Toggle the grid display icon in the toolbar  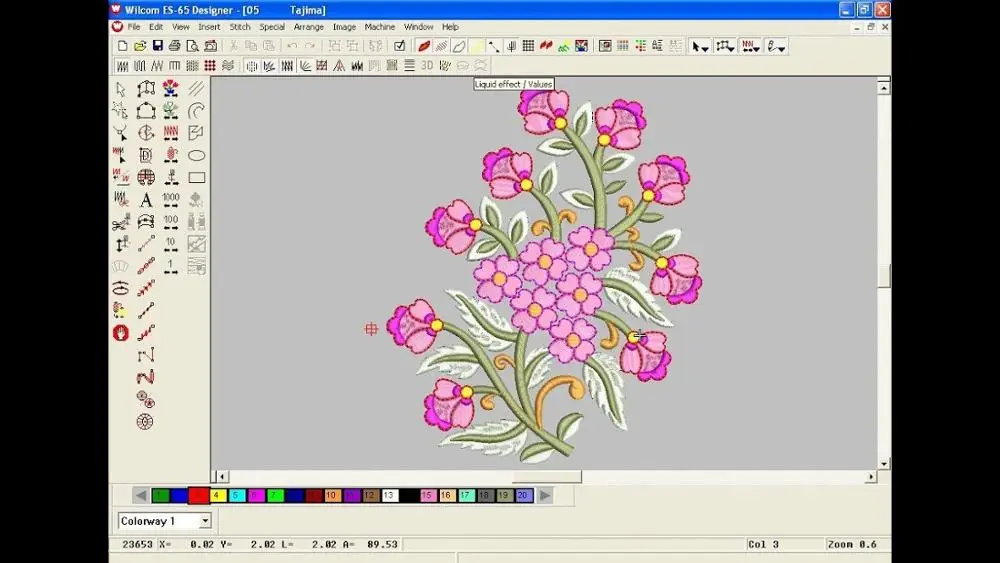(529, 46)
